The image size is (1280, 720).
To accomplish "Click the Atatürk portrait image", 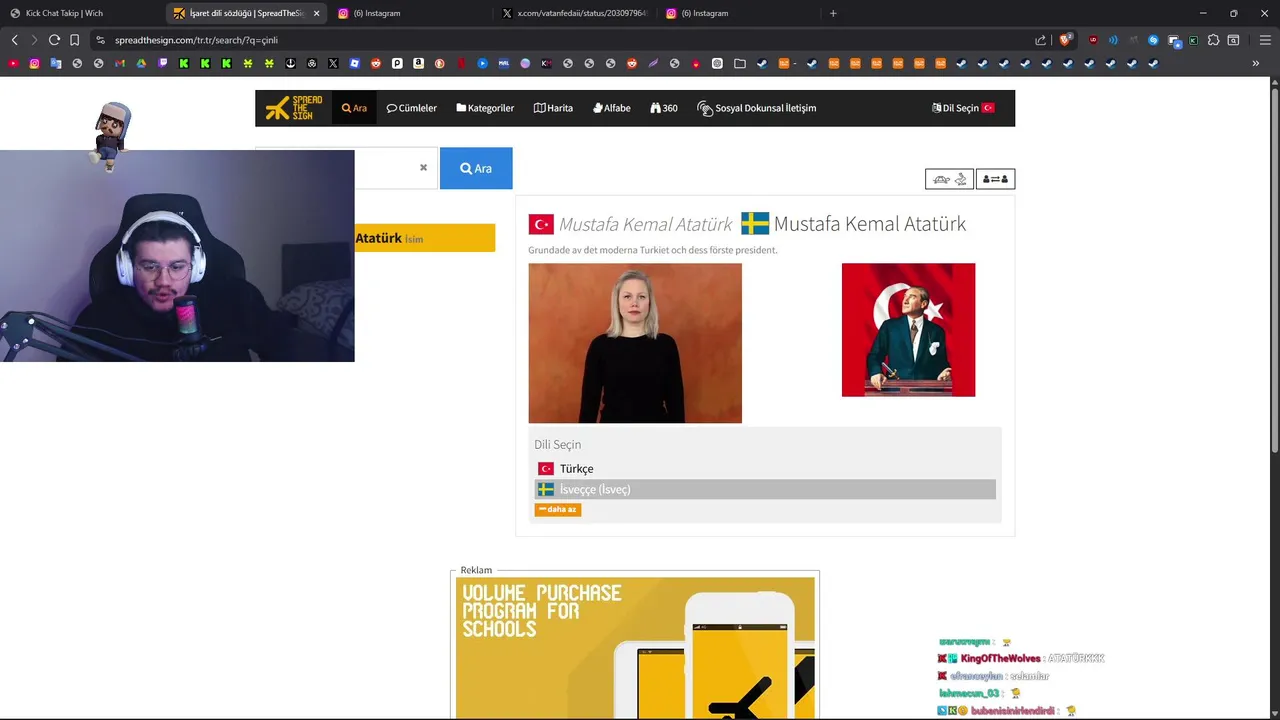I will [x=908, y=330].
